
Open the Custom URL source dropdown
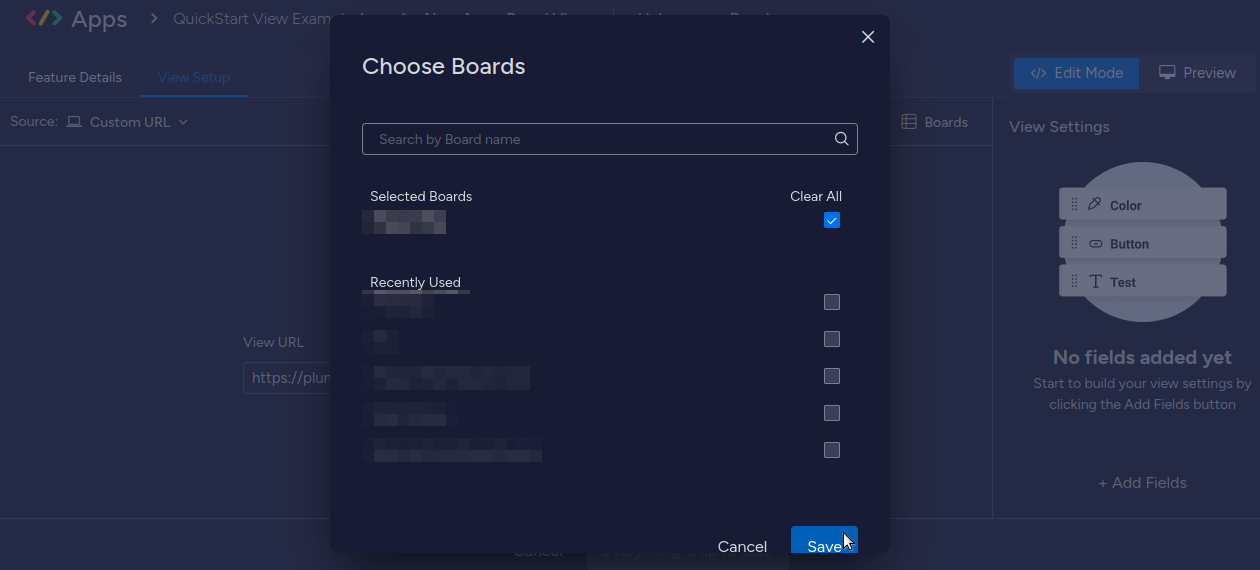point(127,122)
